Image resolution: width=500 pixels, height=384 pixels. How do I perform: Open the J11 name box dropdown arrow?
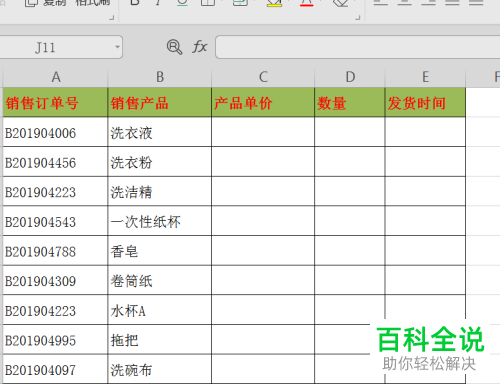(117, 47)
